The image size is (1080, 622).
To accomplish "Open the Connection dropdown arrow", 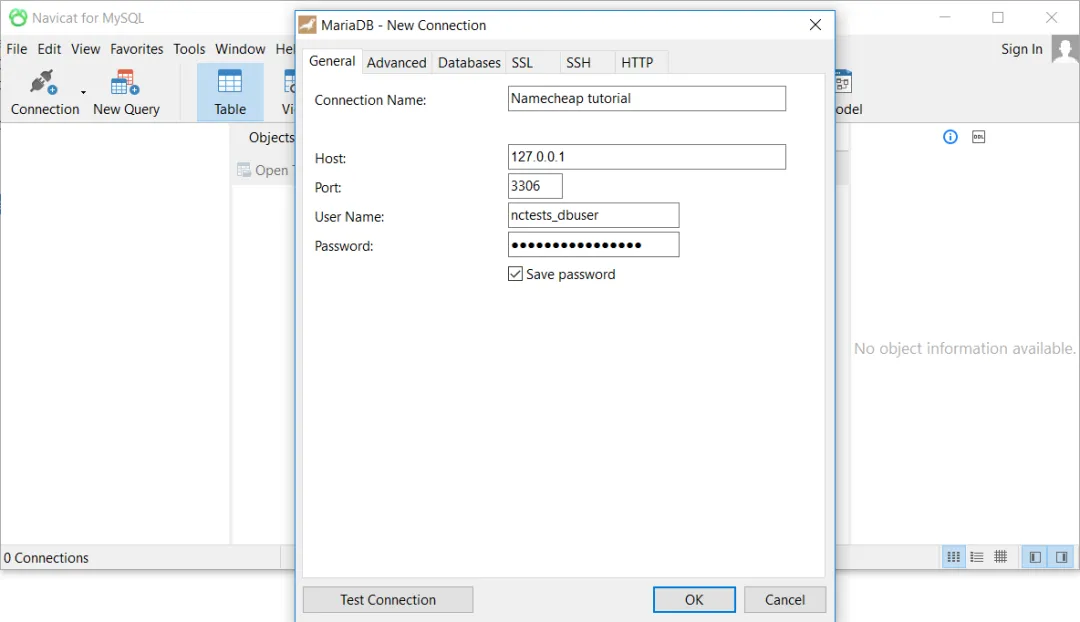I will pyautogui.click(x=83, y=92).
